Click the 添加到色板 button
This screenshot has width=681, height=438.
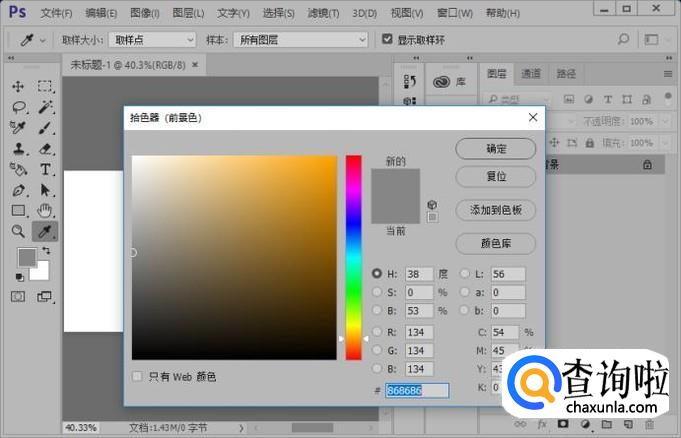tap(496, 210)
